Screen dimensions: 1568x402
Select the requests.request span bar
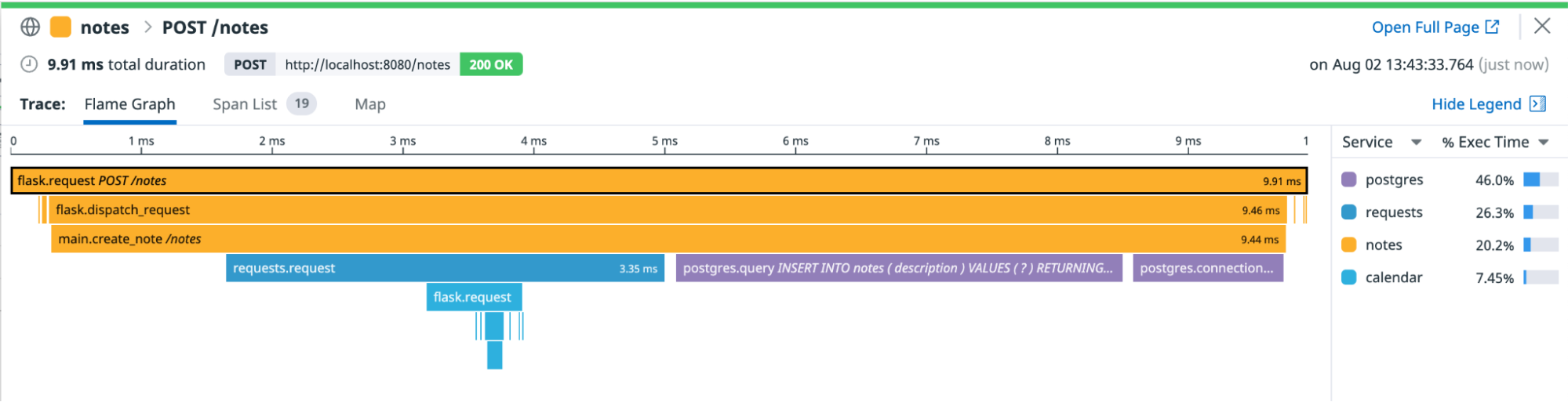tap(445, 268)
